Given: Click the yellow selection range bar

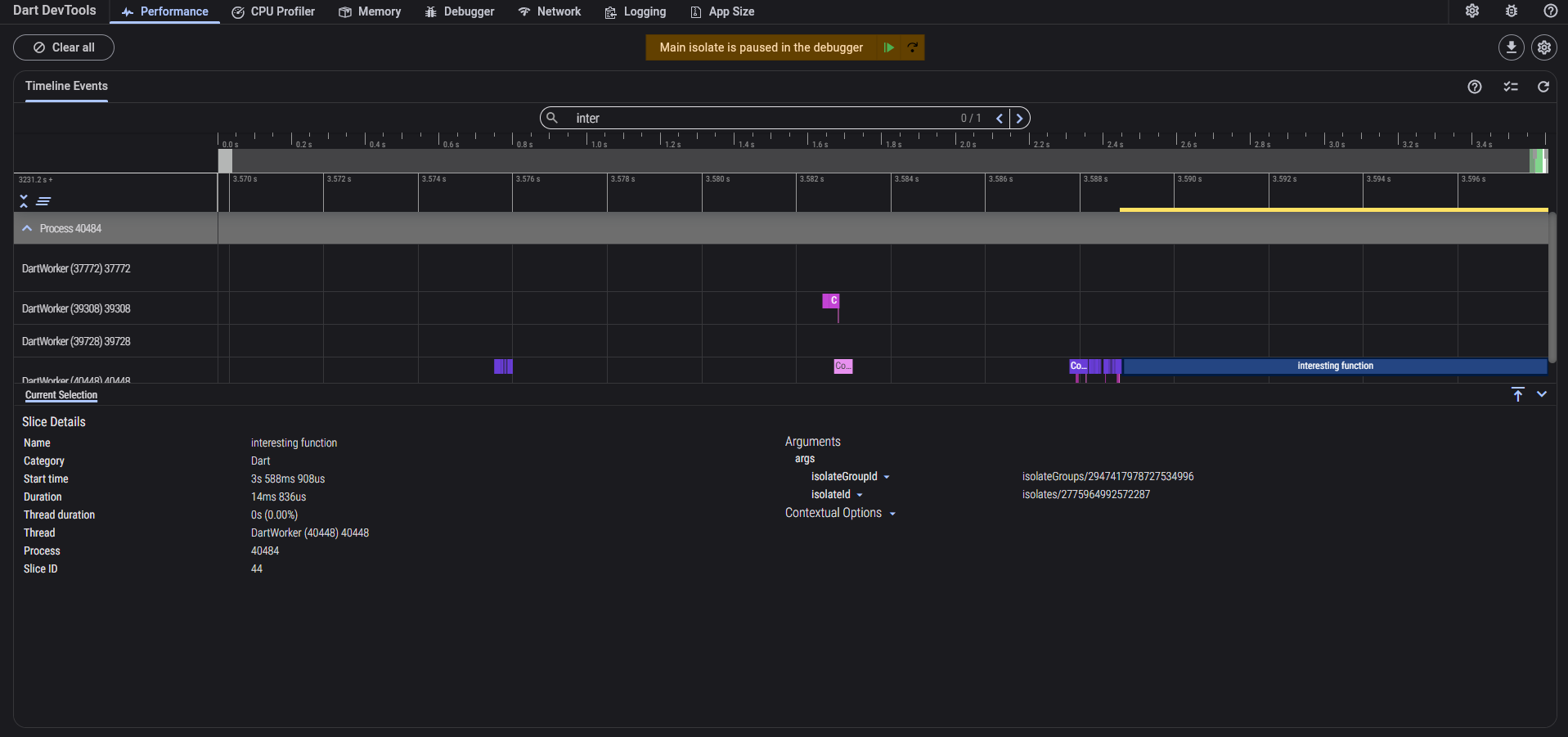Looking at the screenshot, I should click(1333, 210).
